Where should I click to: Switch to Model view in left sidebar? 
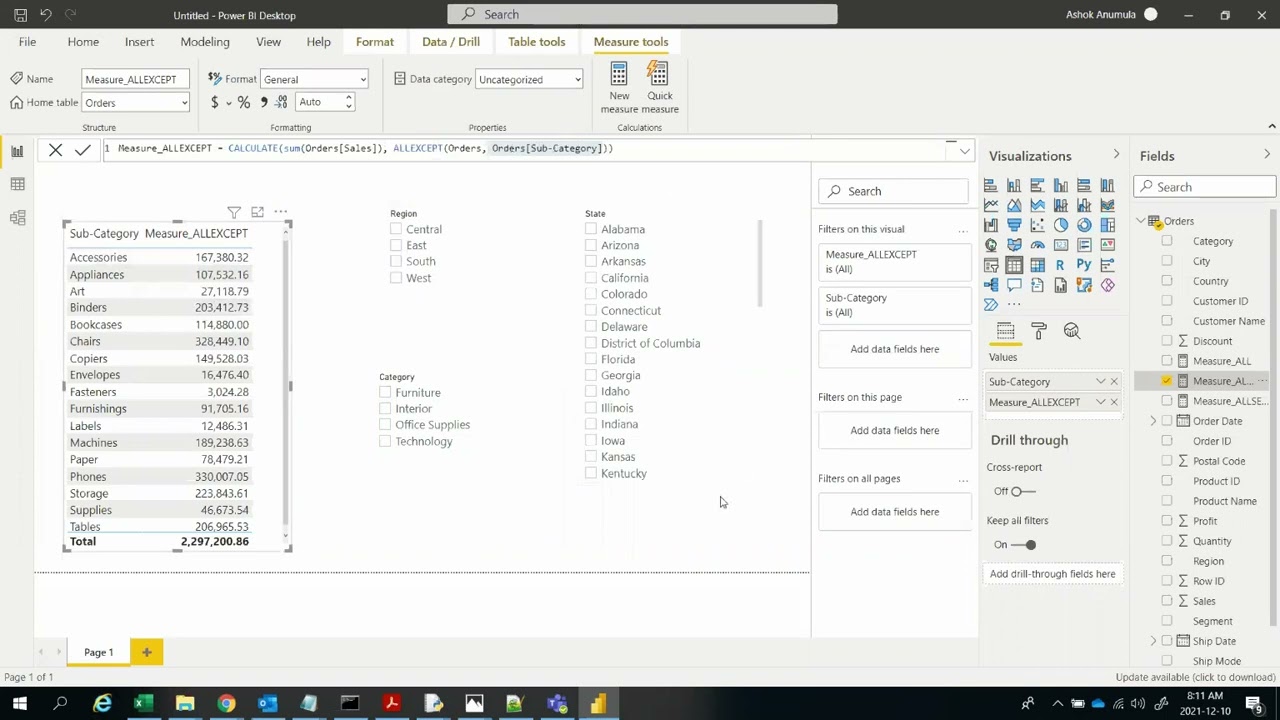coord(17,218)
